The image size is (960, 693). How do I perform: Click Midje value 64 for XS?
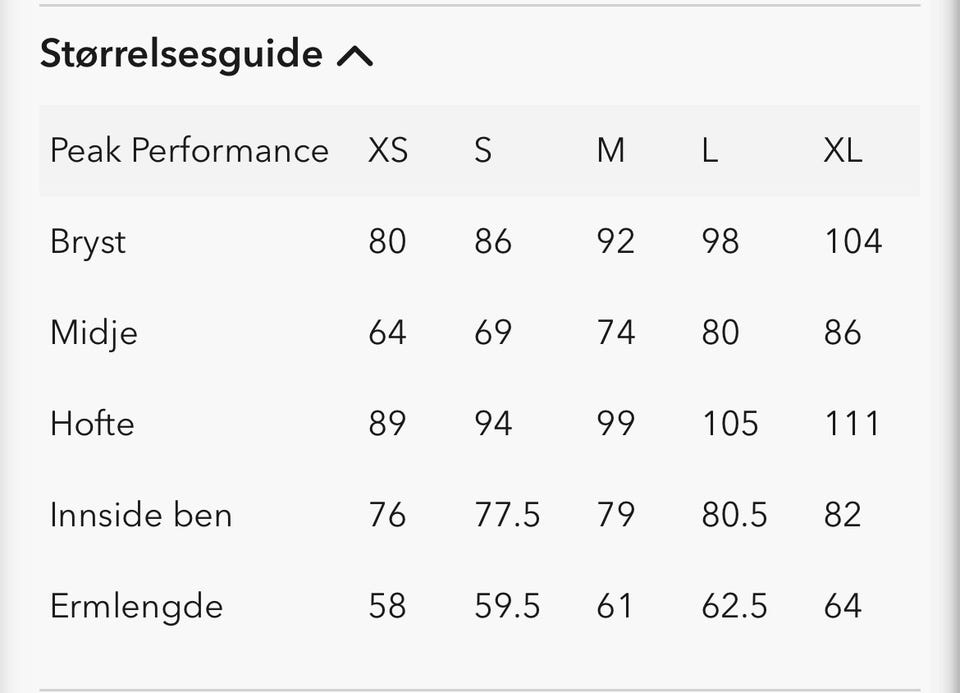387,332
